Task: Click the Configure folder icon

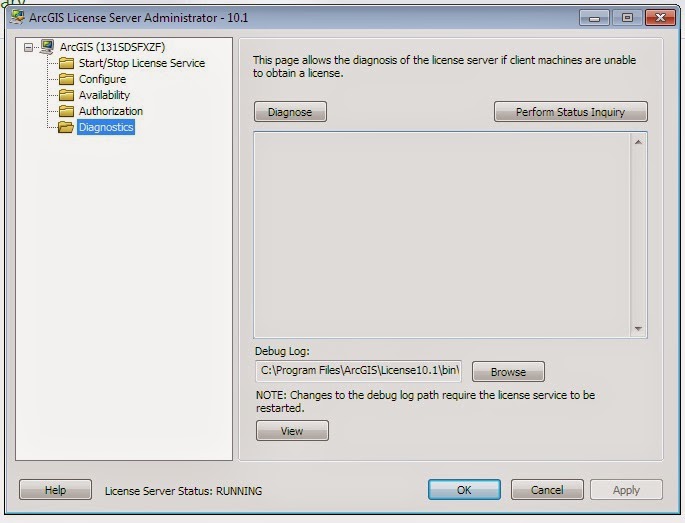Action: (x=66, y=79)
